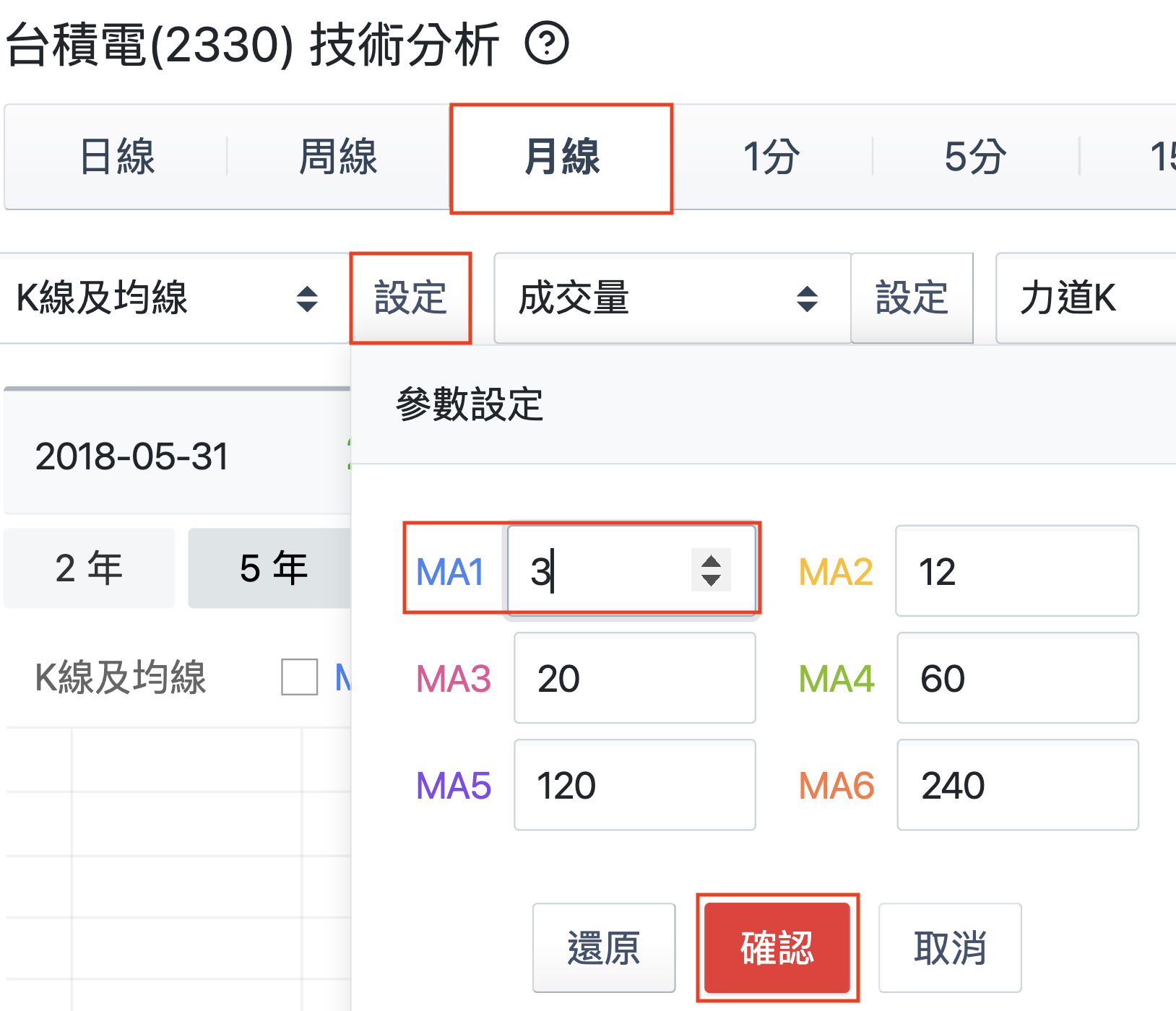The height and width of the screenshot is (1011, 1176).
Task: Focus the MA4 input showing 60
Action: [x=1016, y=678]
